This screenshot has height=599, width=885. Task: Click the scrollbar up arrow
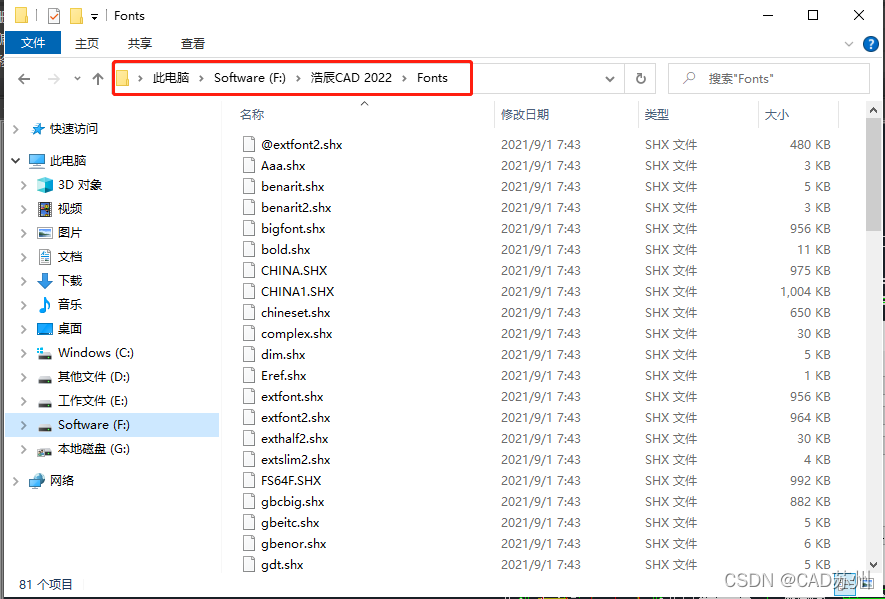pos(873,110)
